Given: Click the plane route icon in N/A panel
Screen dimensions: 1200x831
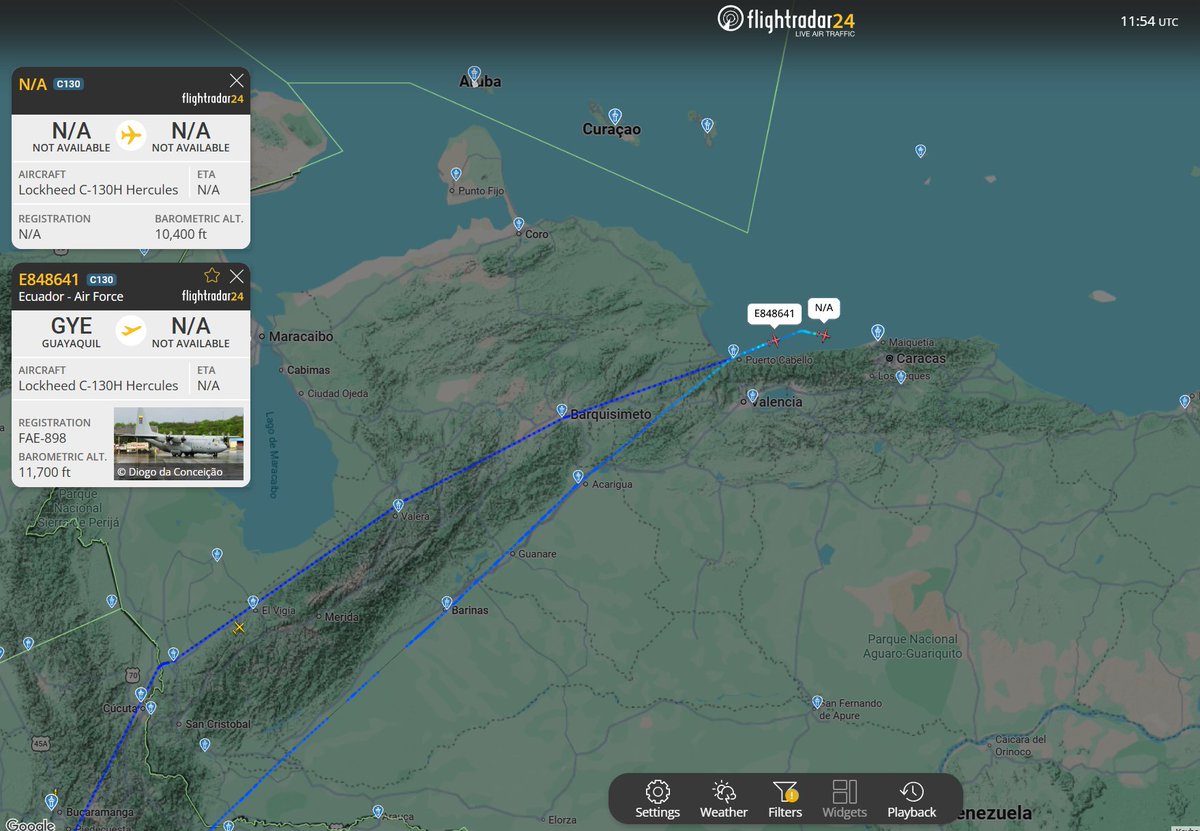Looking at the screenshot, I should tap(131, 134).
